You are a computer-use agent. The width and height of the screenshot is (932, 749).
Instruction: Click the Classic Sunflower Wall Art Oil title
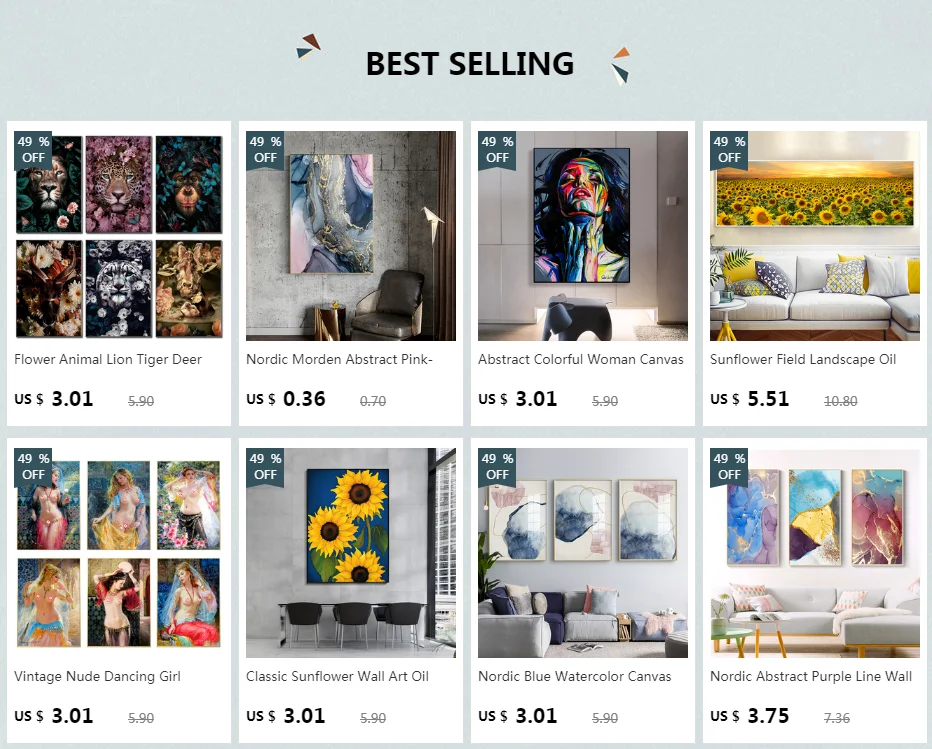pos(338,676)
